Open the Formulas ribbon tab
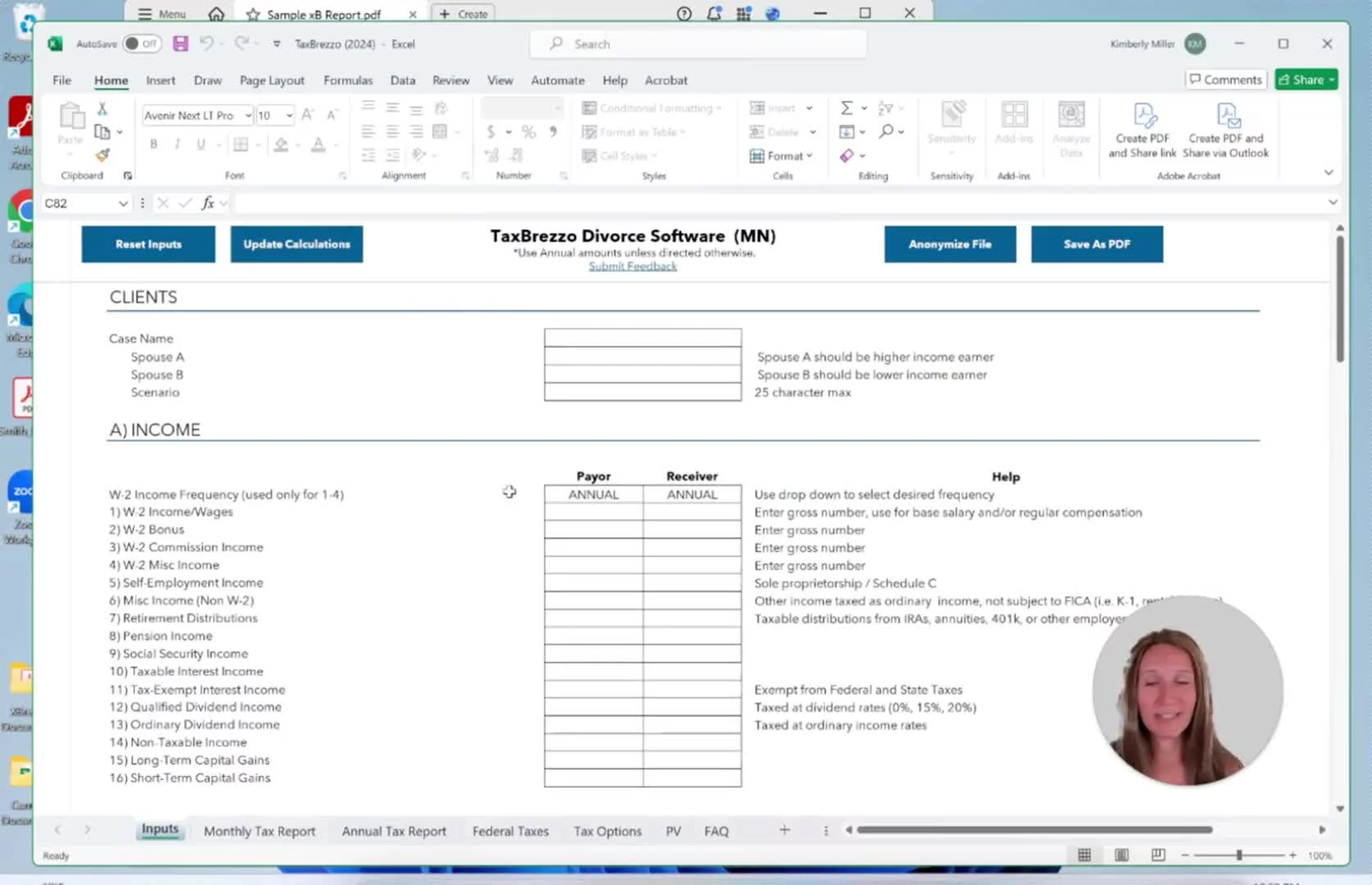The width and height of the screenshot is (1372, 885). 348,80
